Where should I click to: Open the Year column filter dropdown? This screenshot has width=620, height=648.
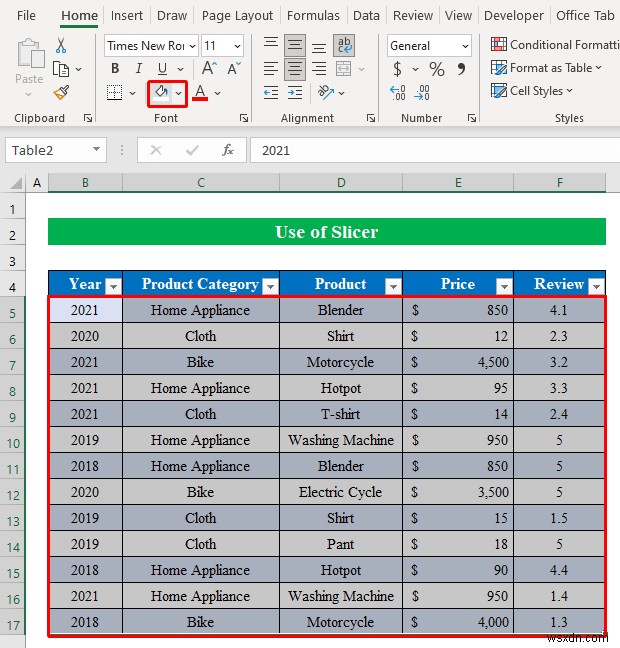tap(113, 286)
